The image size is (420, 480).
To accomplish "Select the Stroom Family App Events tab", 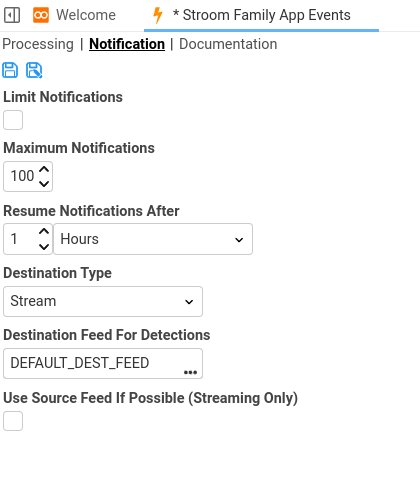I will [x=262, y=15].
